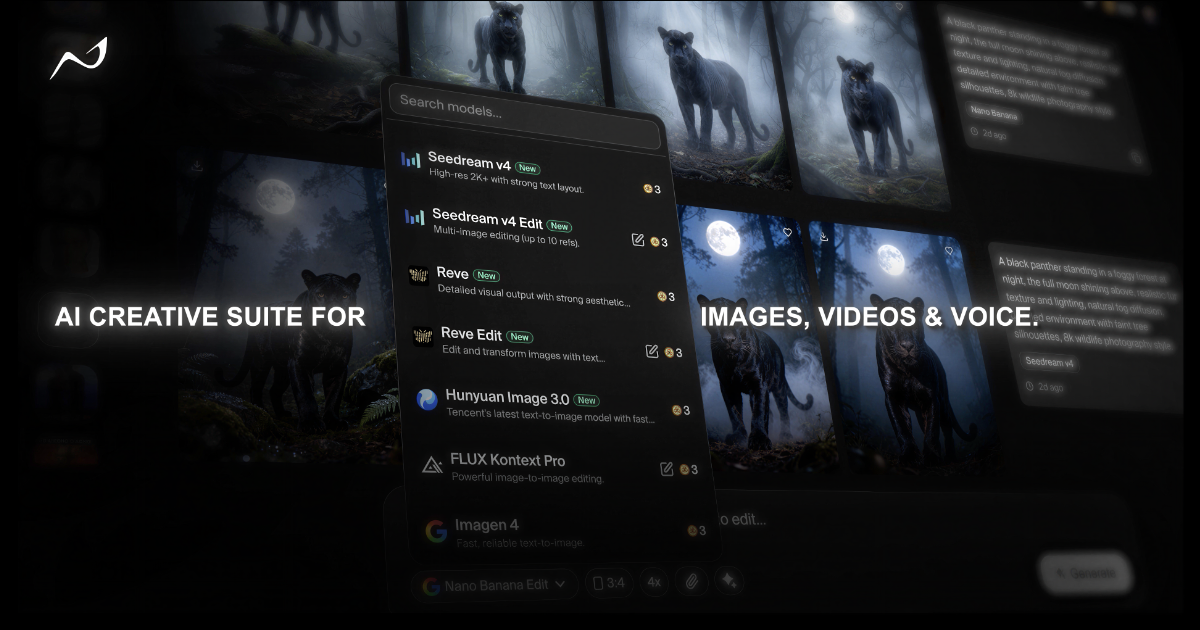Click the download icon on the left moonlit panther image
The image size is (1200, 630).
[198, 165]
